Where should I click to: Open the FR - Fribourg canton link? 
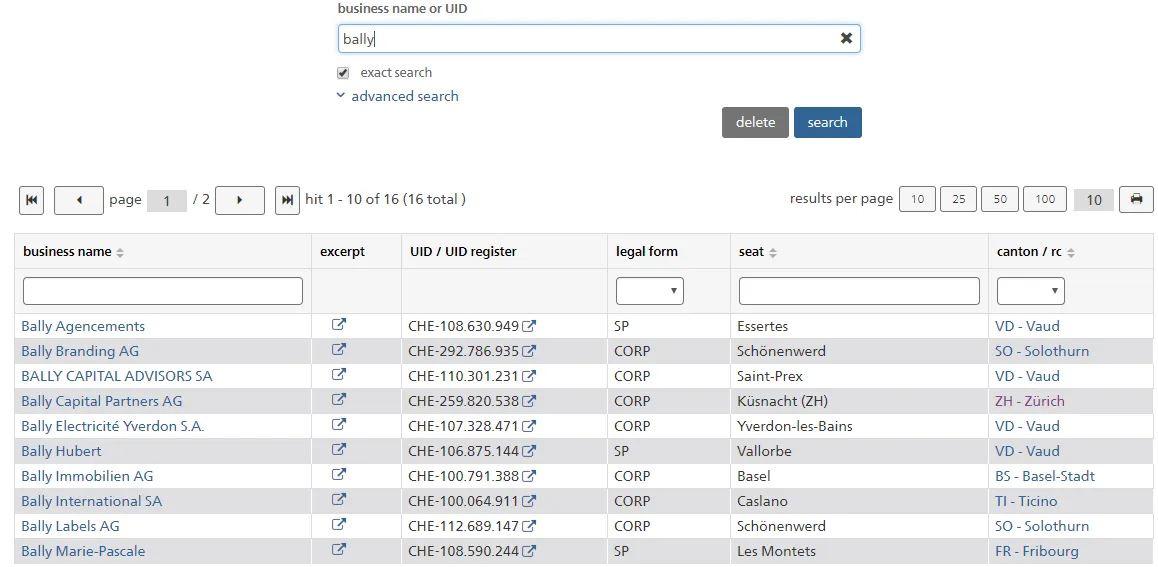(x=1036, y=552)
